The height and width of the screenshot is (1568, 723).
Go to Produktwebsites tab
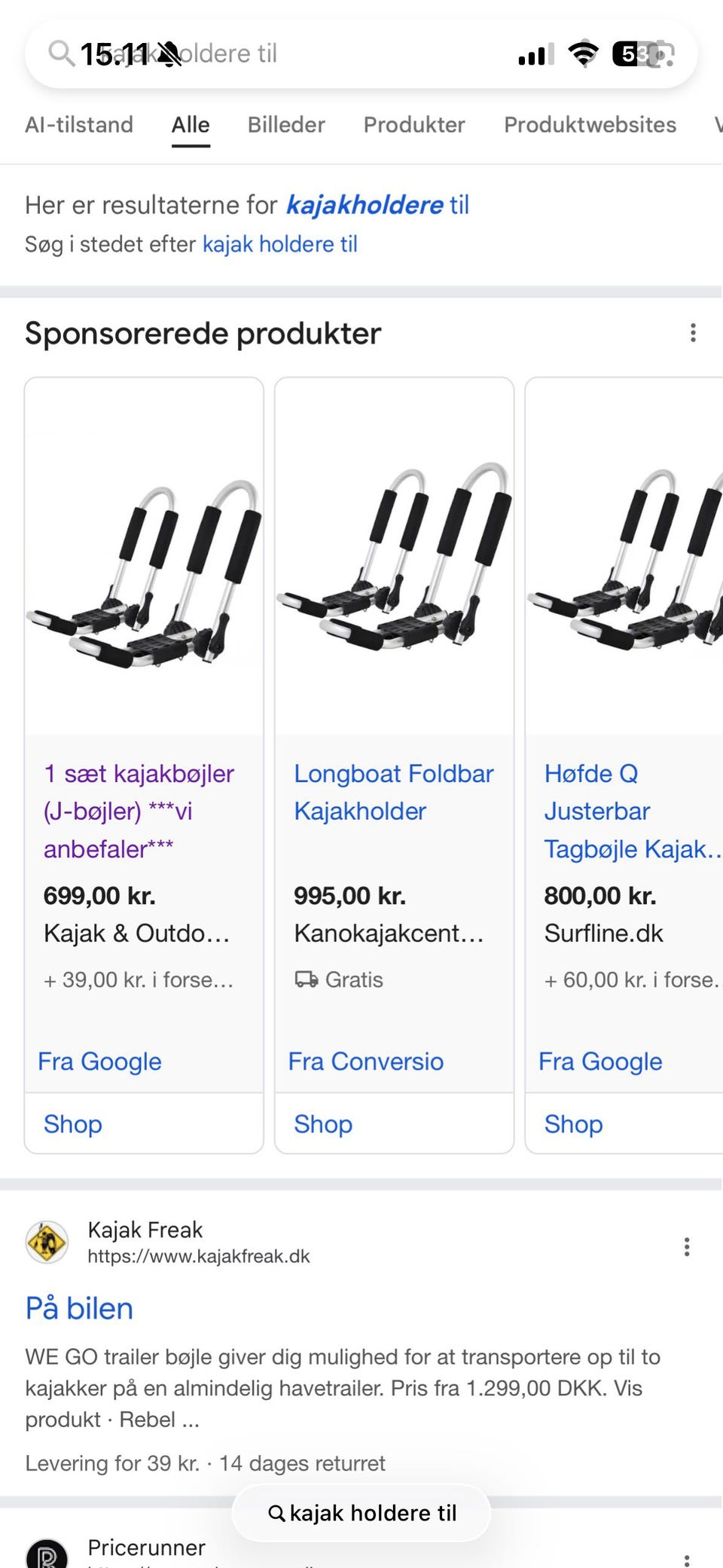click(x=590, y=125)
